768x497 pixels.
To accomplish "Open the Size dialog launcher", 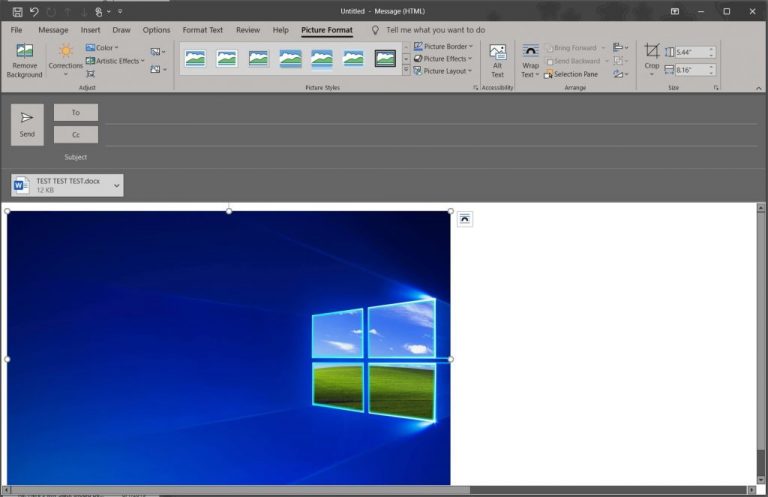I will tap(716, 88).
